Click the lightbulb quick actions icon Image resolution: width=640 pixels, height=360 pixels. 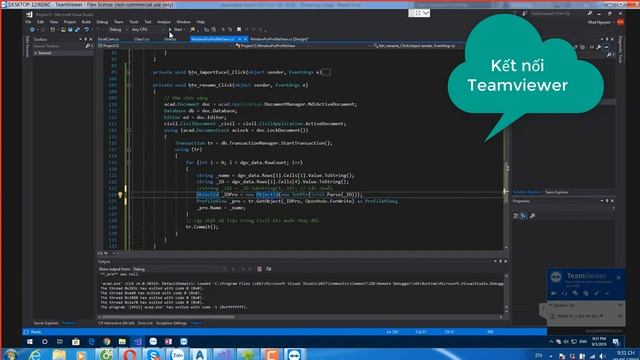coord(120,195)
